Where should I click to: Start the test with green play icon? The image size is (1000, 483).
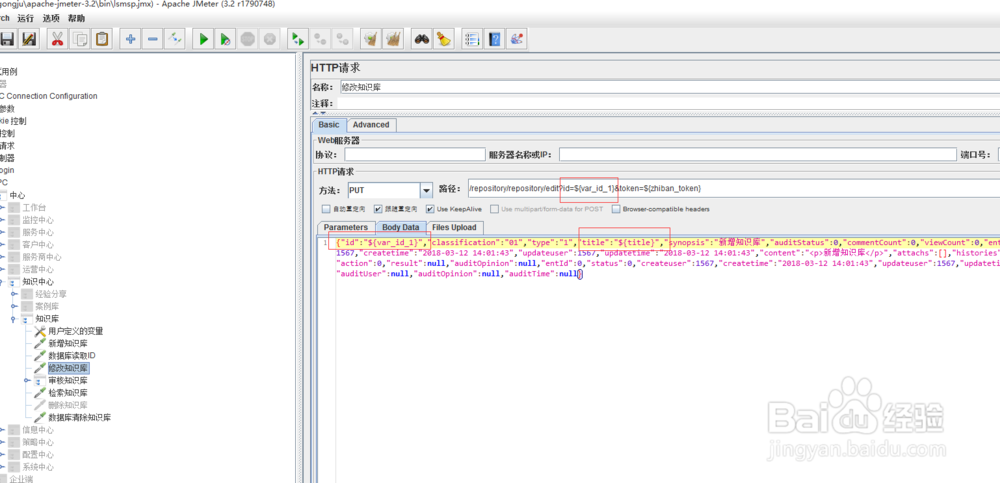pos(204,39)
